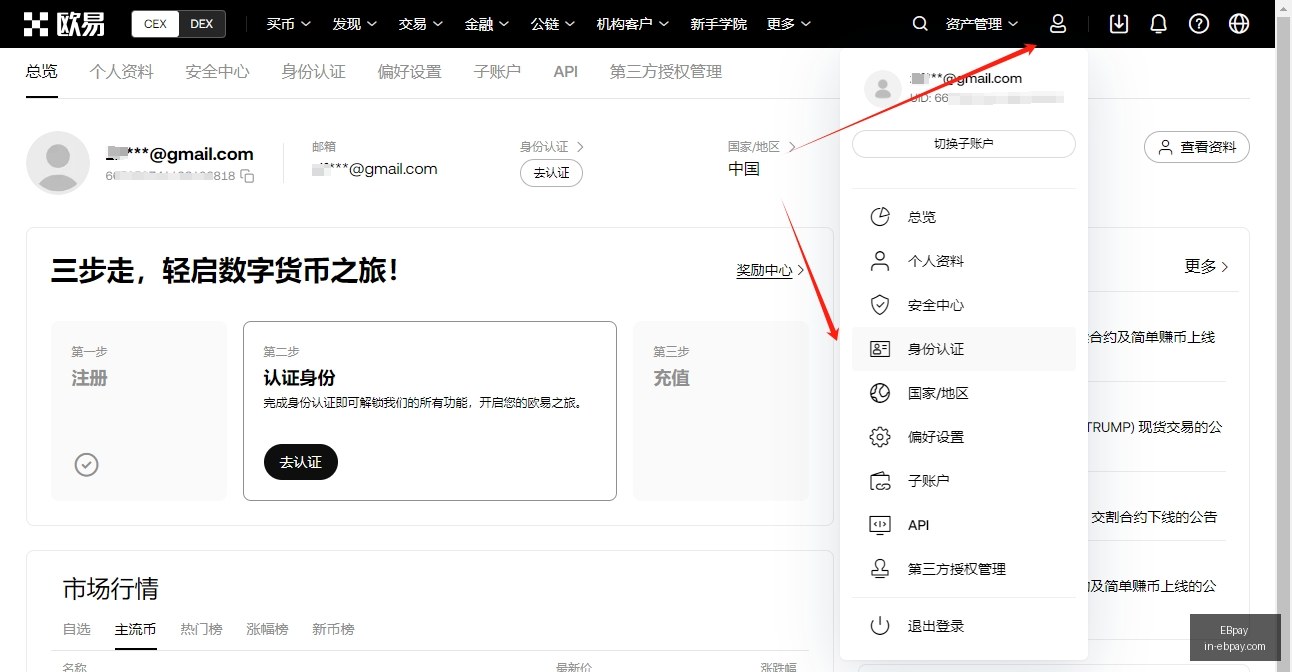The height and width of the screenshot is (672, 1292).
Task: Expand the 买币 dropdown menu
Action: pos(289,24)
